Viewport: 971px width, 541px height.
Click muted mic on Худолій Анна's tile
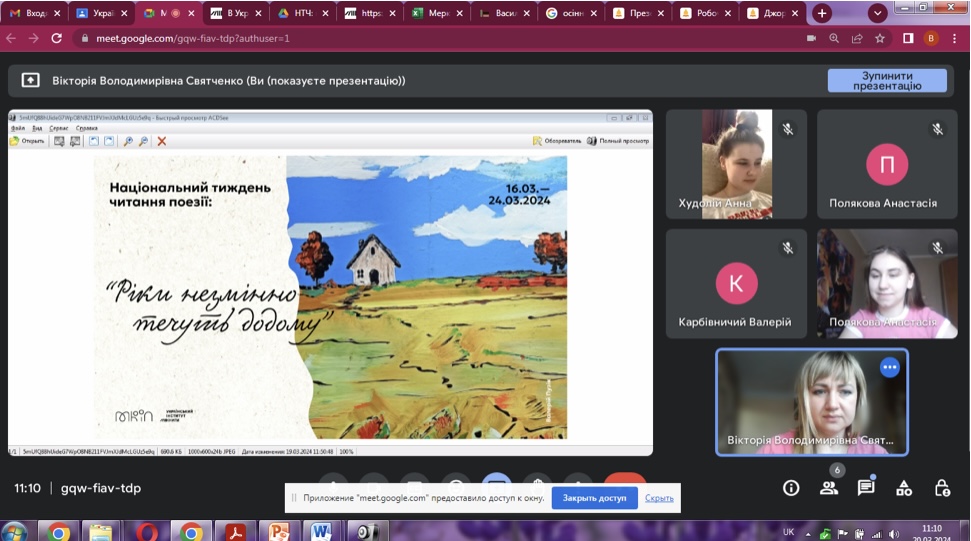(787, 129)
